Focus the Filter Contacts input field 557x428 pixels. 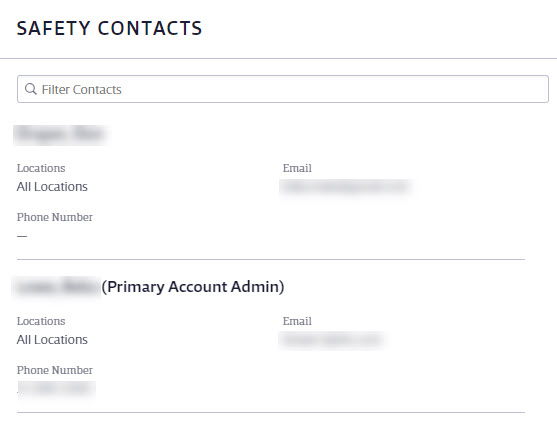coord(283,89)
